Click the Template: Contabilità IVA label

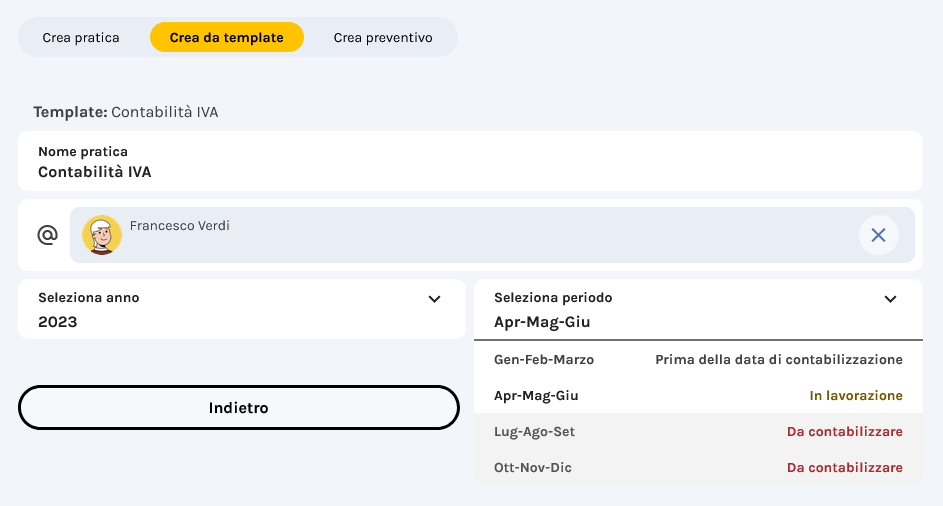pyautogui.click(x=126, y=112)
